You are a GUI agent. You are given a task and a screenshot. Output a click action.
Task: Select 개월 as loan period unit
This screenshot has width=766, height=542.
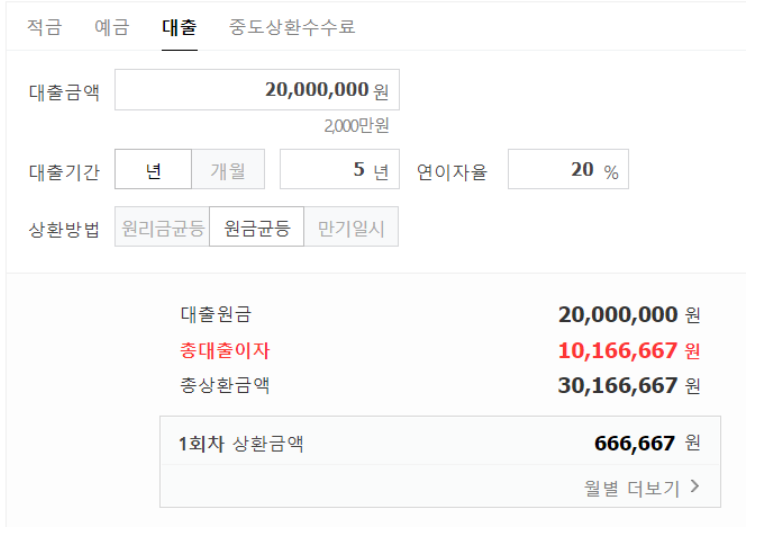coord(228,170)
